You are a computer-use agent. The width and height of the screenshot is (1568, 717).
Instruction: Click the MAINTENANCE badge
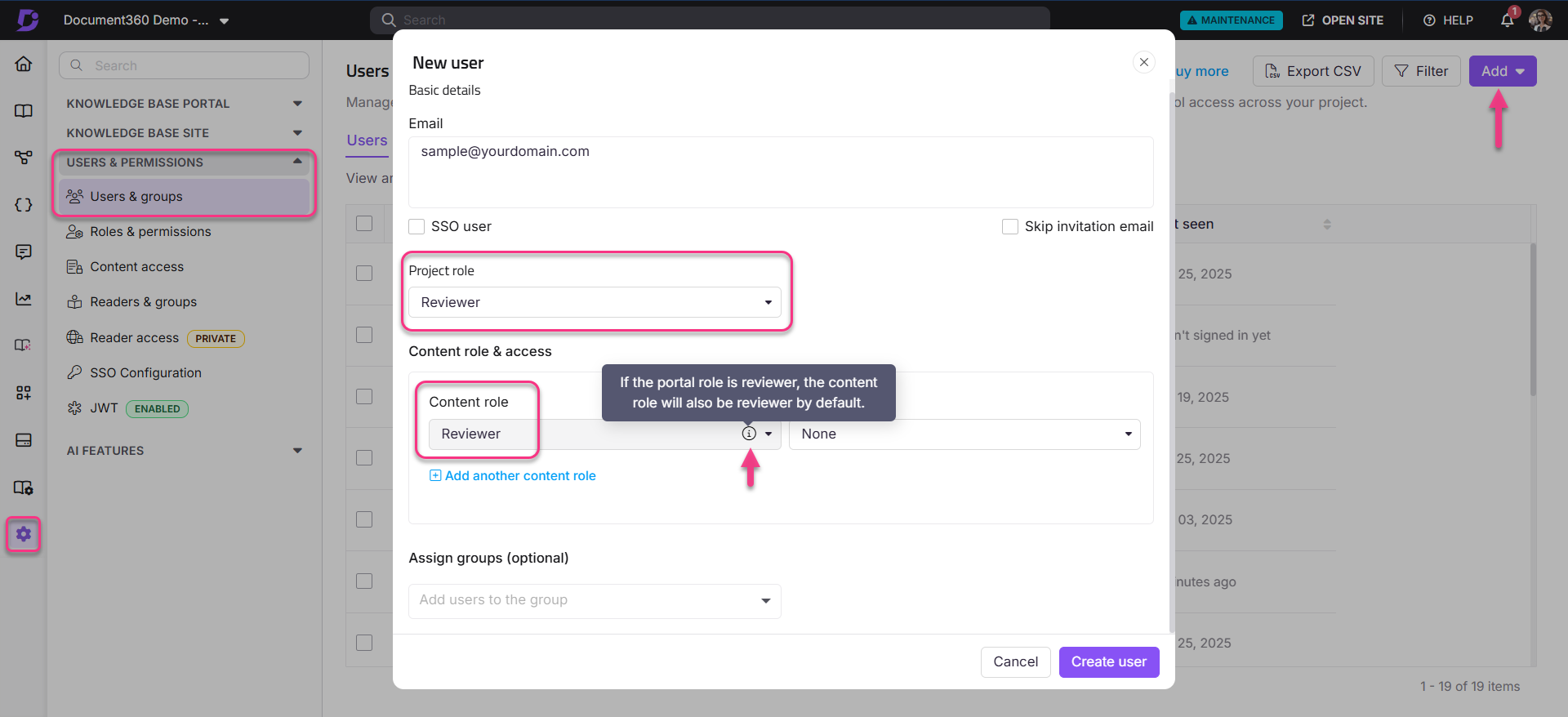point(1231,20)
